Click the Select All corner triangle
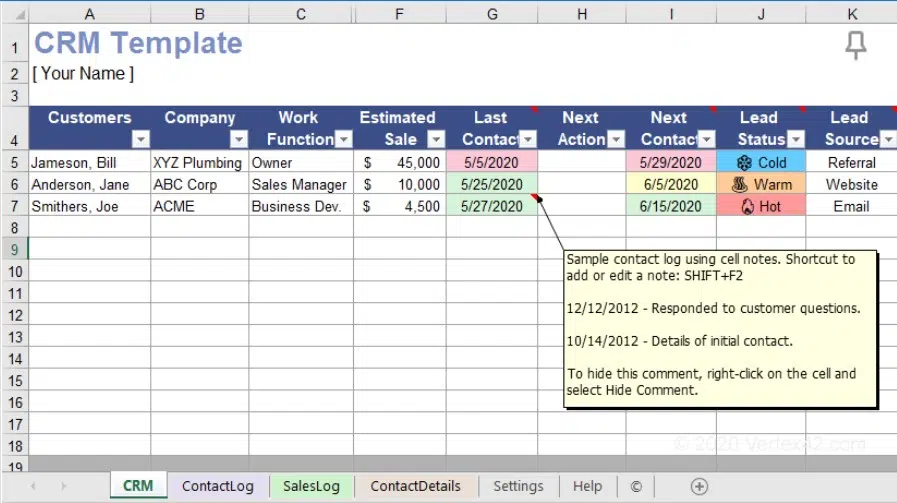 click(x=19, y=14)
